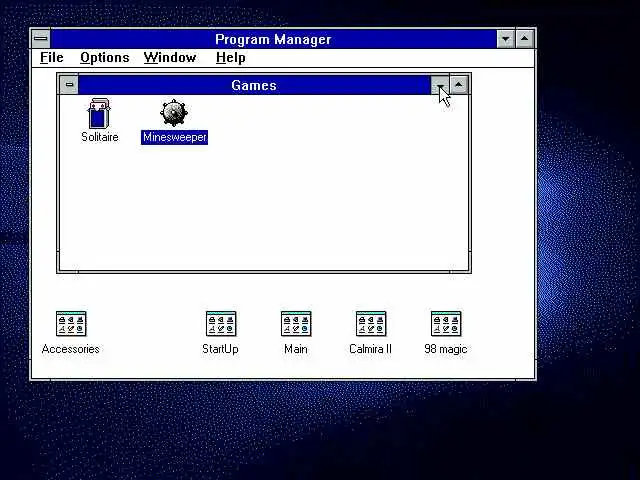Screen dimensions: 640x480
Task: Minimize the Games group window
Action: point(440,85)
